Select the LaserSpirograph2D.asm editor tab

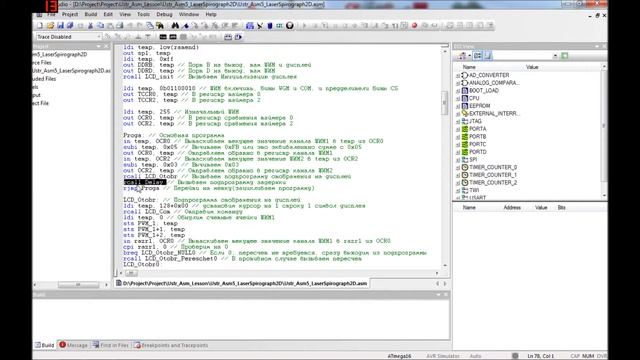[x=242, y=283]
